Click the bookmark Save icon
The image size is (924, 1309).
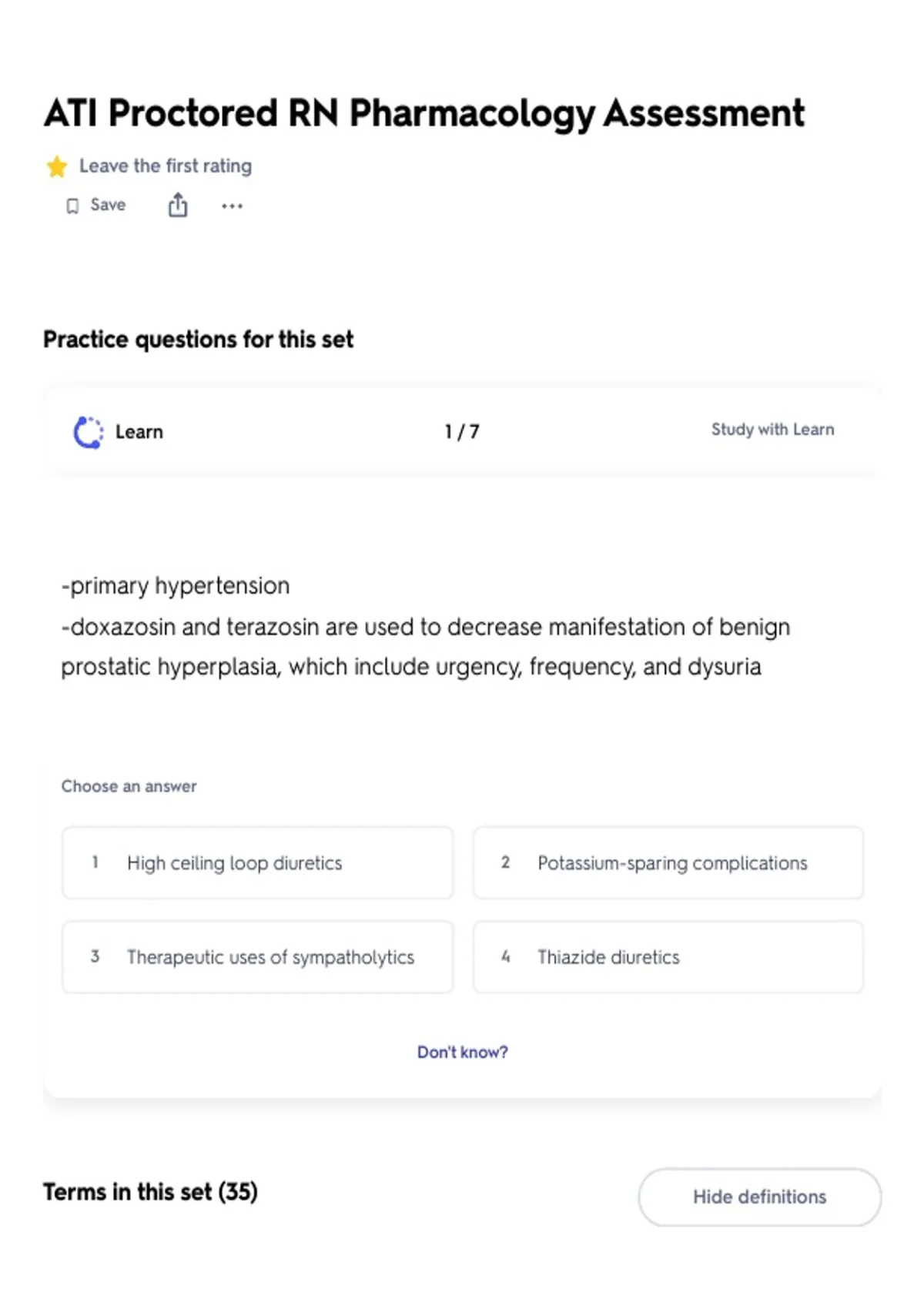point(72,206)
